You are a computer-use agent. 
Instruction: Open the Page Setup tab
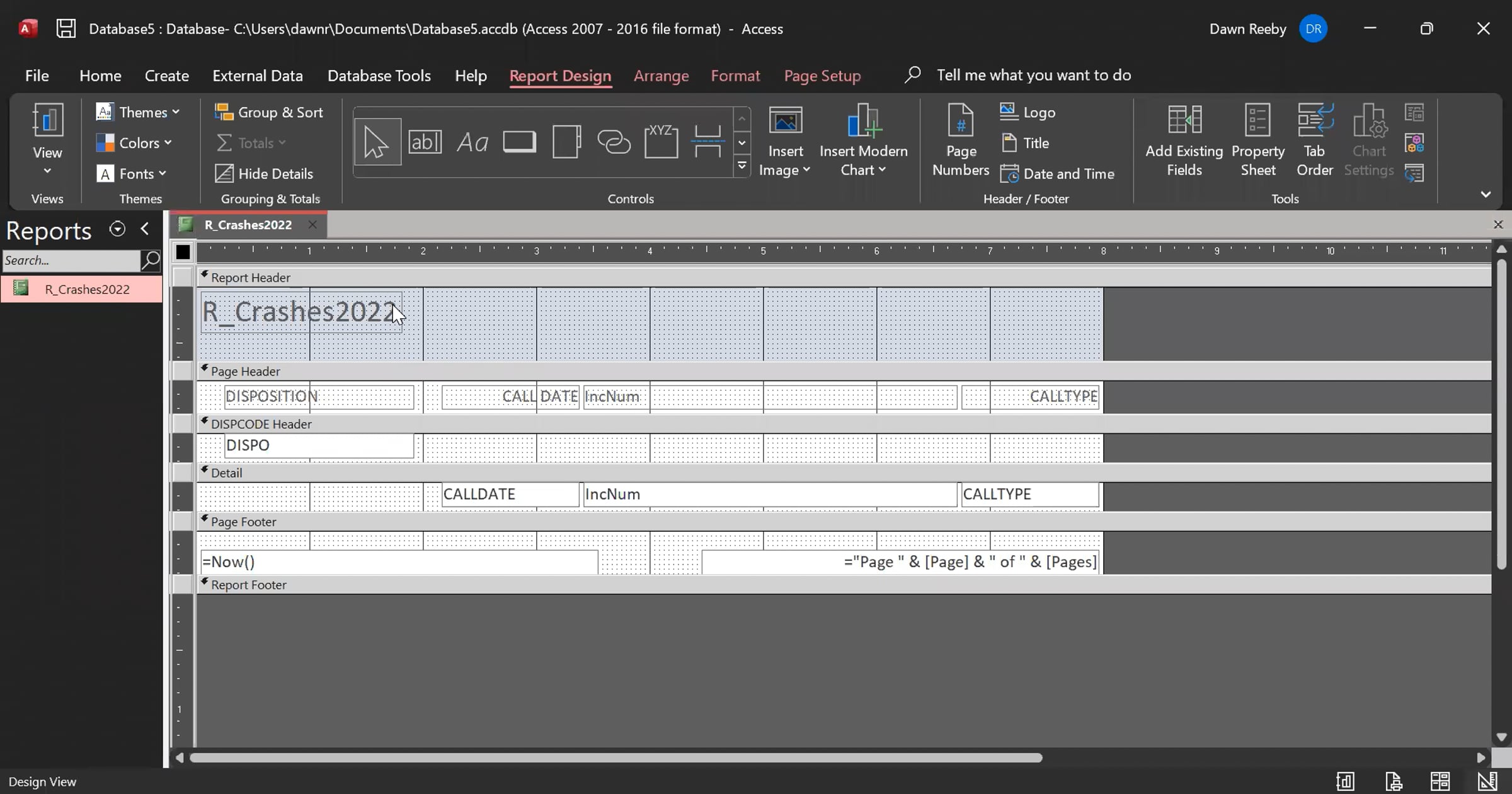pyautogui.click(x=822, y=76)
